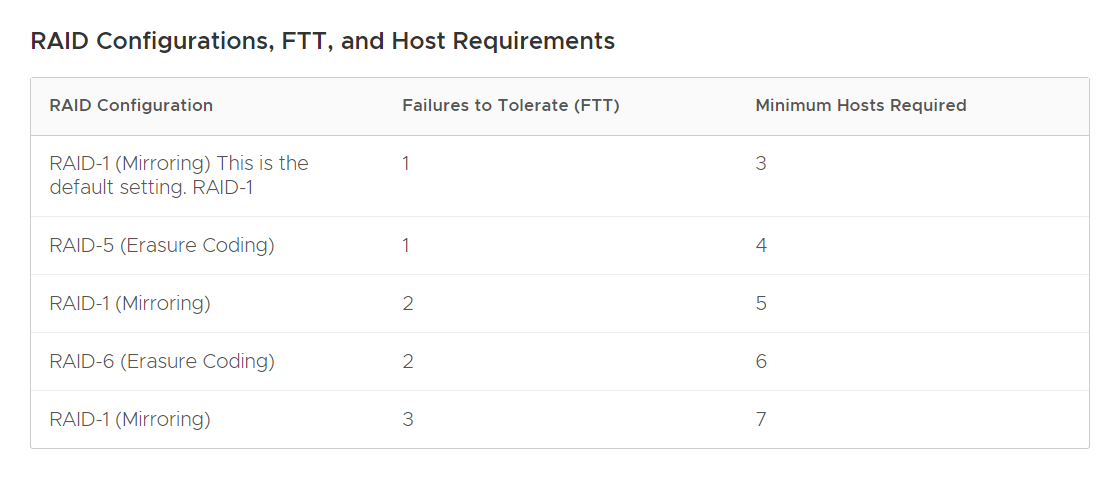Click the RAID Configurations, FTT, and Host Requirements heading
This screenshot has height=490, width=1111.
point(322,41)
